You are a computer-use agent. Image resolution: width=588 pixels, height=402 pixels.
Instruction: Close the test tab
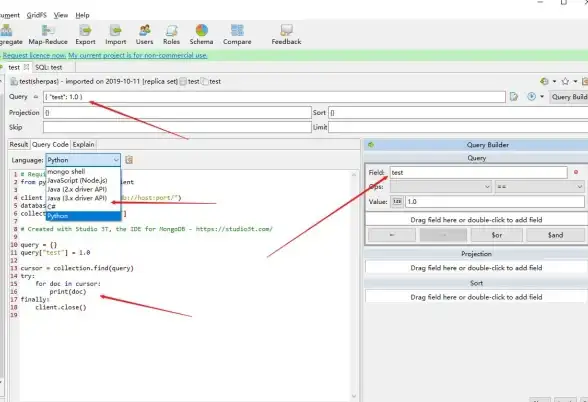26,67
